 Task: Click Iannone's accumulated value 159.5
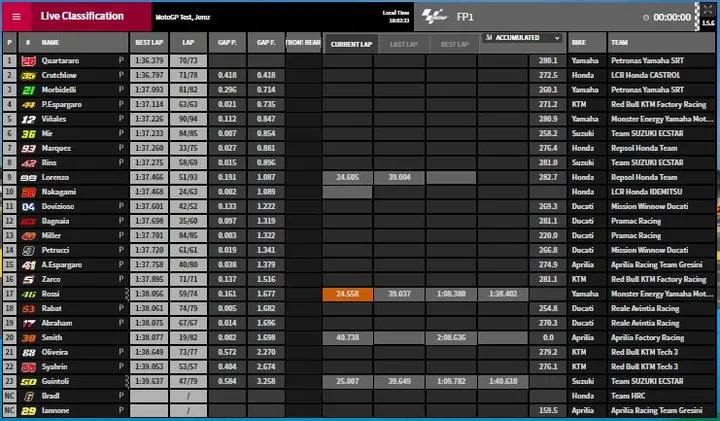pos(548,411)
